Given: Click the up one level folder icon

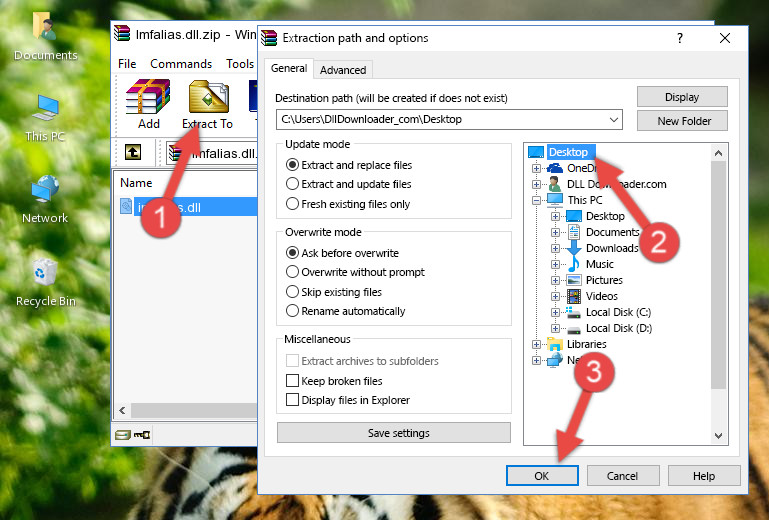Looking at the screenshot, I should (133, 152).
